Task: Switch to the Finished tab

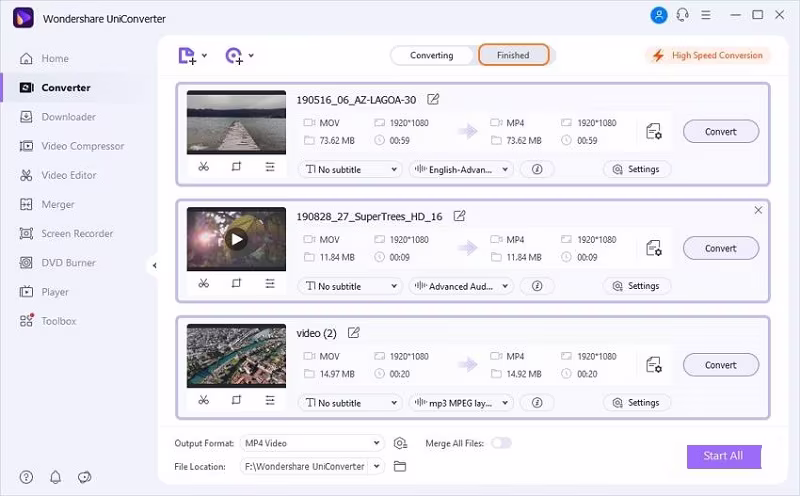Action: click(x=513, y=55)
